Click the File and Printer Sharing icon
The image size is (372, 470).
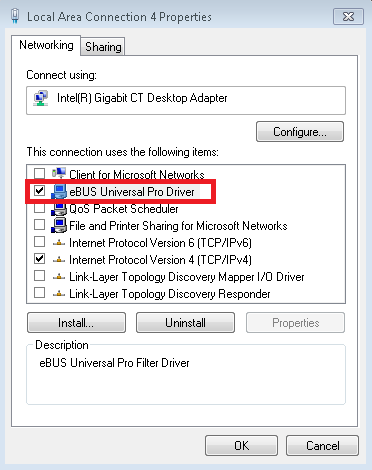point(59,225)
